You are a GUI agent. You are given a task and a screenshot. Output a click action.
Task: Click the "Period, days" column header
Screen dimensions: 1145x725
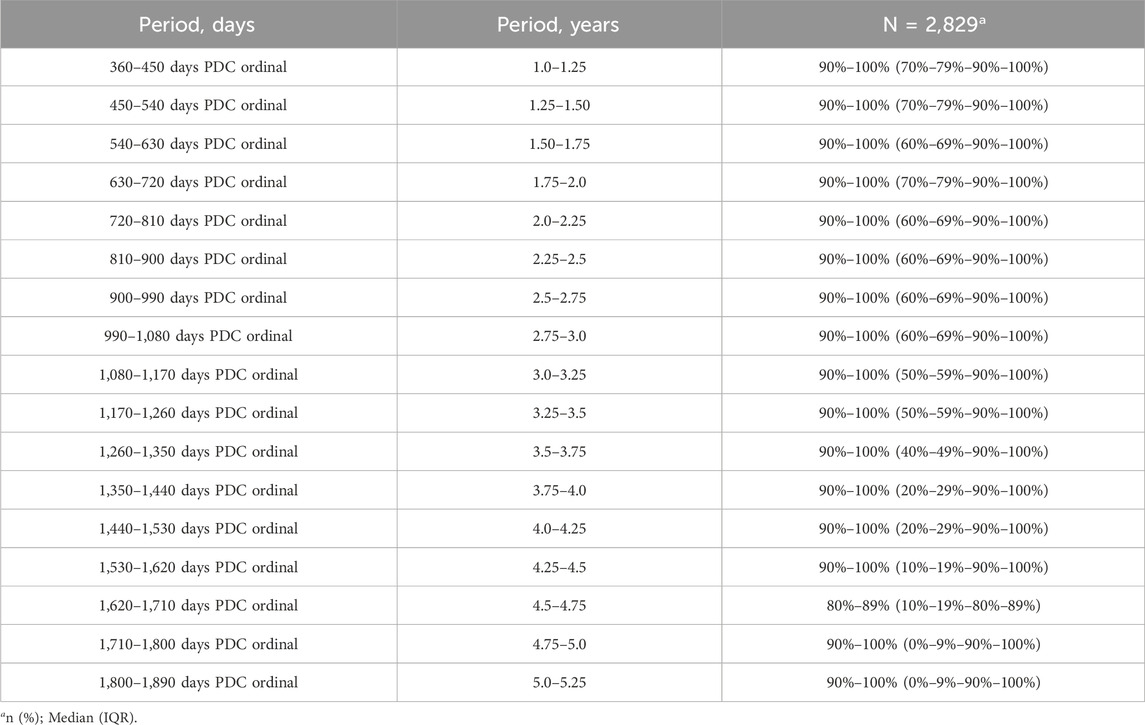(198, 25)
